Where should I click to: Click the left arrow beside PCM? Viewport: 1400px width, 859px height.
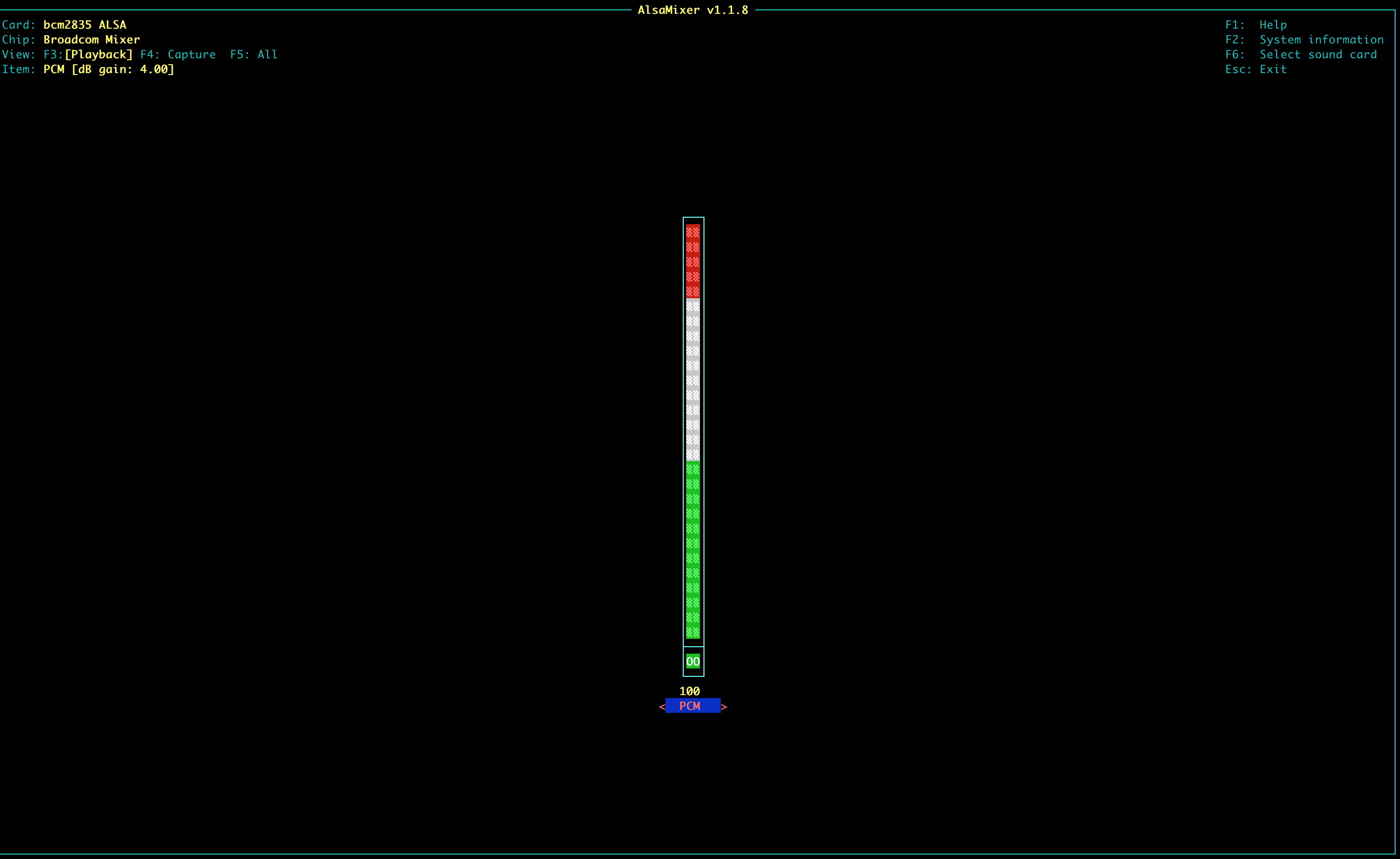click(x=662, y=707)
